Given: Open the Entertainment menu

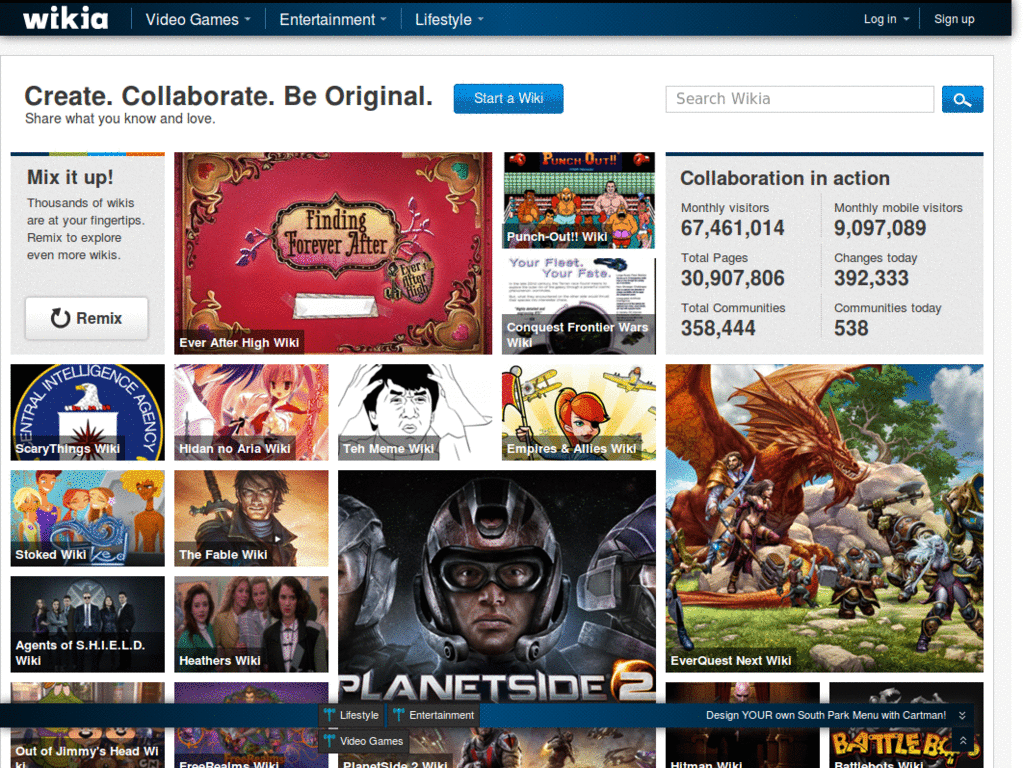Looking at the screenshot, I should click(332, 18).
